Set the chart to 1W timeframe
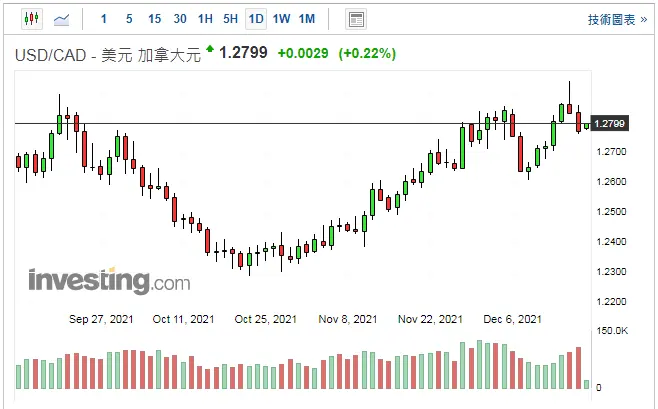Viewport: 658px width, 409px height. point(282,19)
